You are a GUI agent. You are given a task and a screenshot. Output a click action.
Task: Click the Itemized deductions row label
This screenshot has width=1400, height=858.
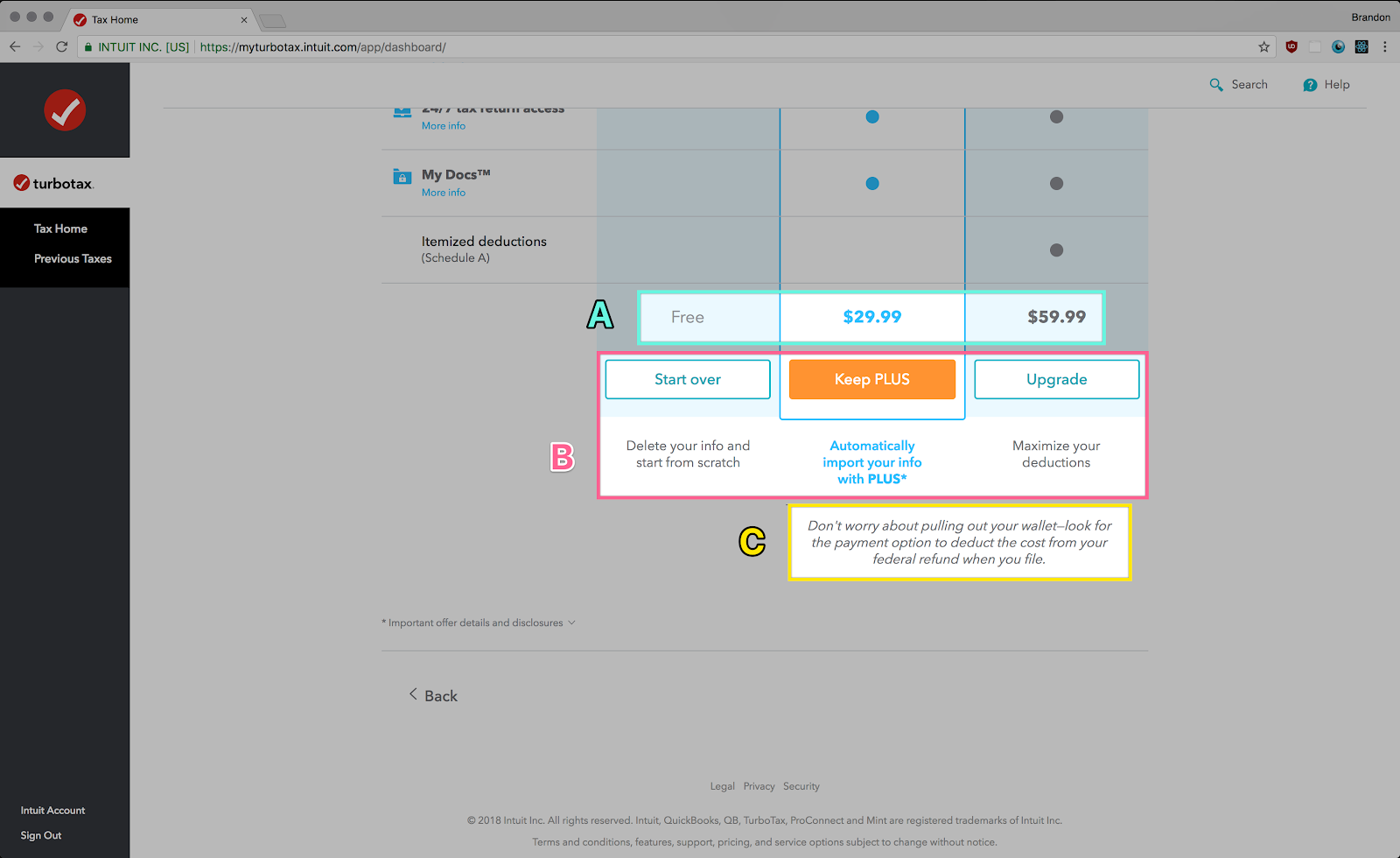pos(484,242)
